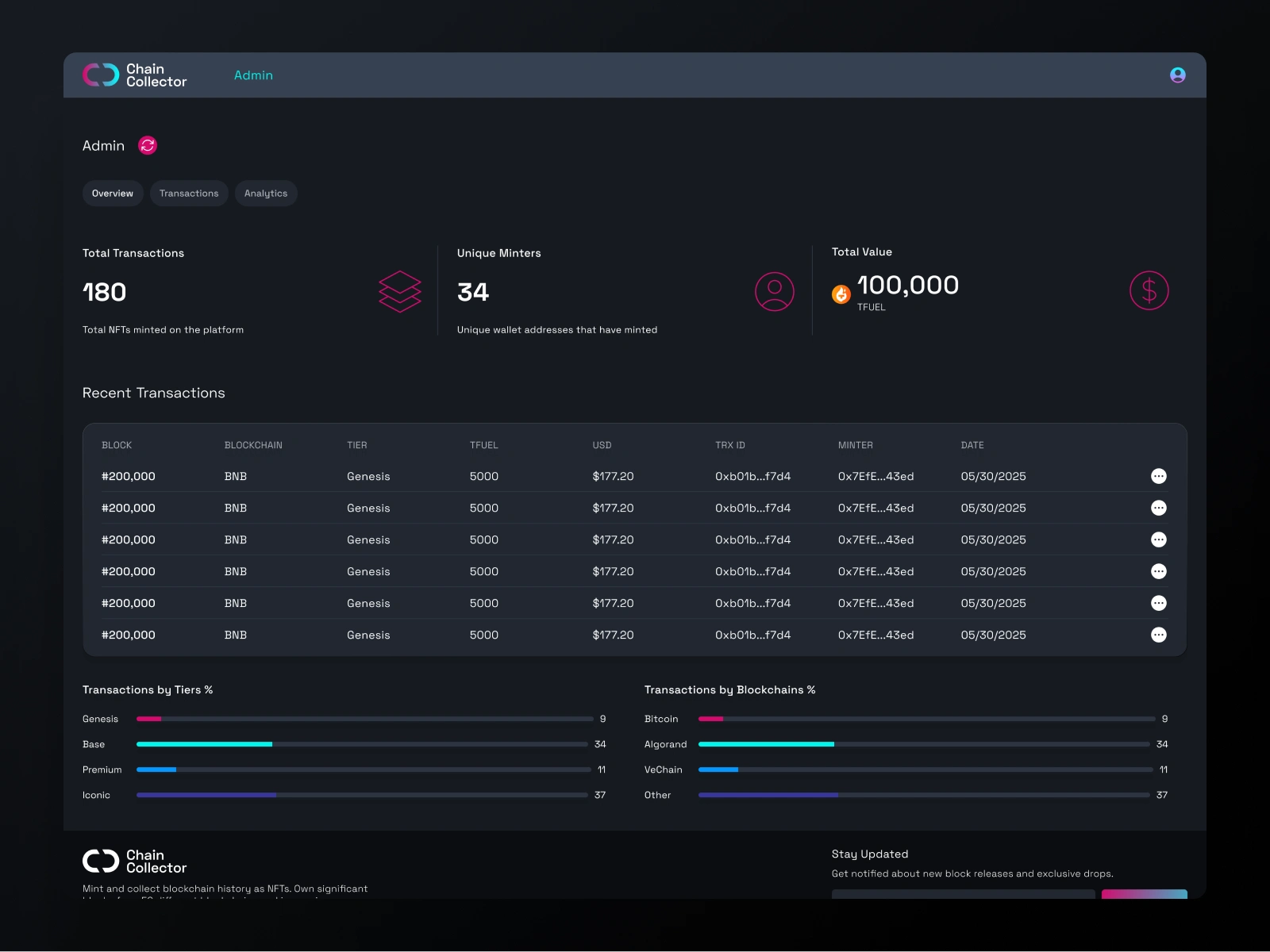
Task: Click the person icon in Unique Minters
Action: click(775, 292)
